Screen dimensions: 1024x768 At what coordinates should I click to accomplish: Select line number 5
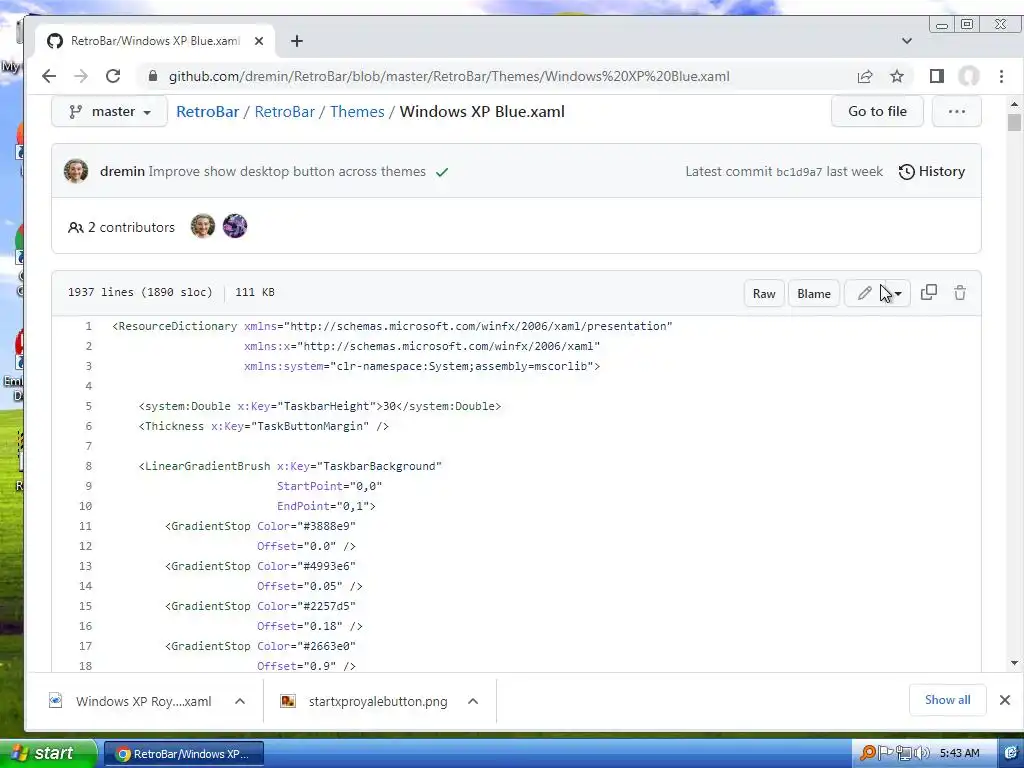89,406
